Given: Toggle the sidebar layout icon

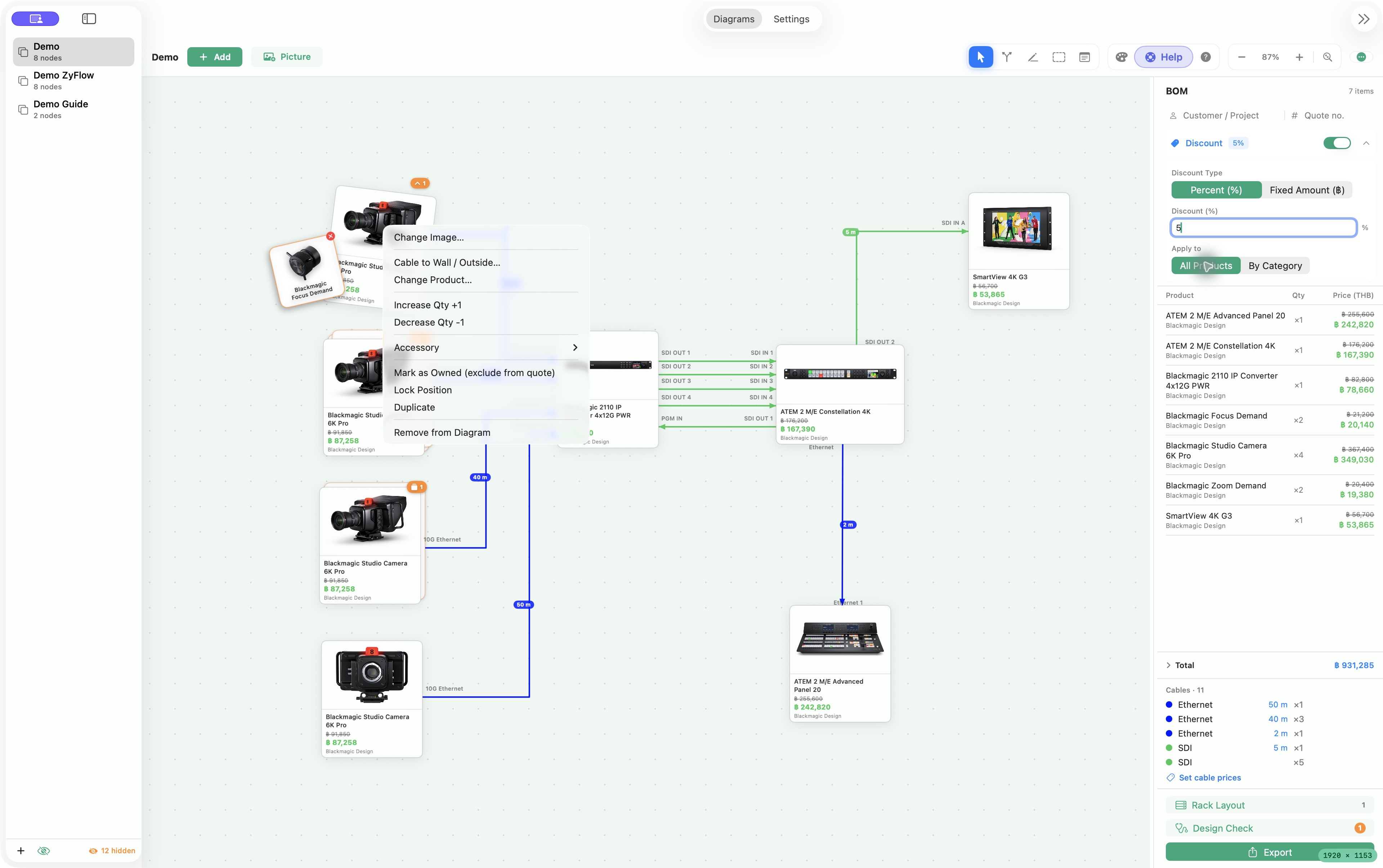Looking at the screenshot, I should 89,19.
